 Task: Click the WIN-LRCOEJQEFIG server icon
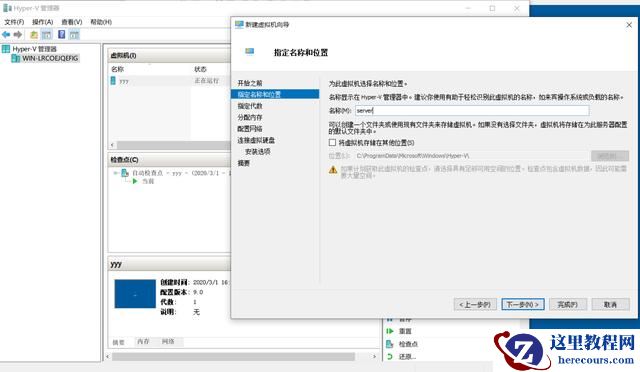point(16,58)
